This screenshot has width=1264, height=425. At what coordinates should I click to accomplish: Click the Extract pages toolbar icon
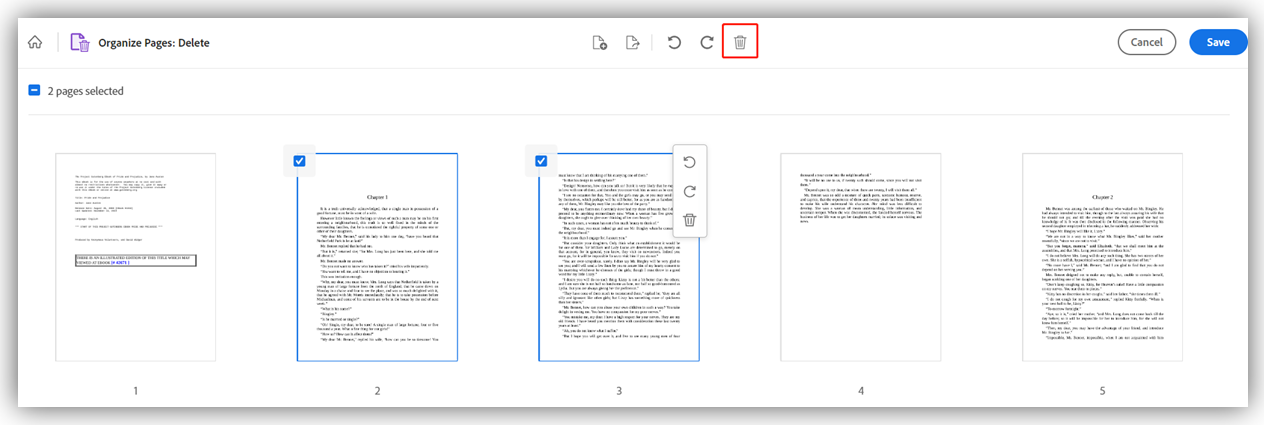[632, 43]
